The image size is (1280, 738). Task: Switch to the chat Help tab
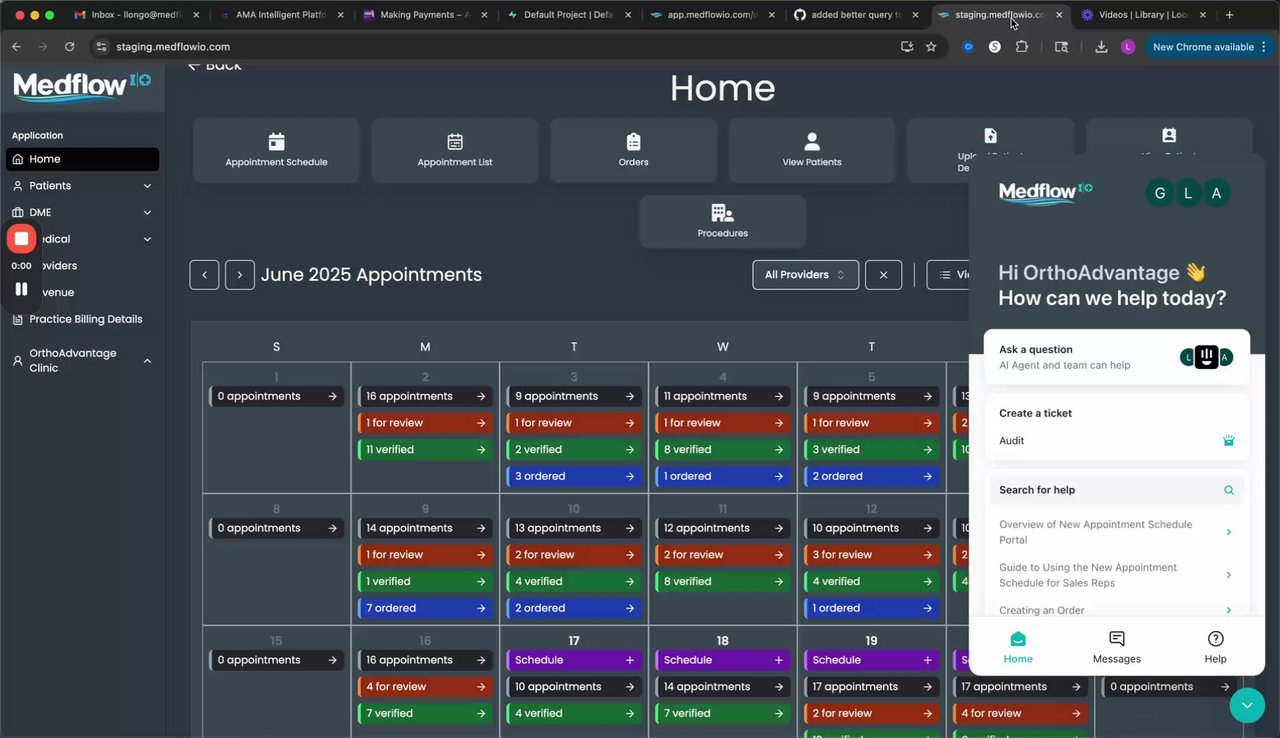point(1215,647)
